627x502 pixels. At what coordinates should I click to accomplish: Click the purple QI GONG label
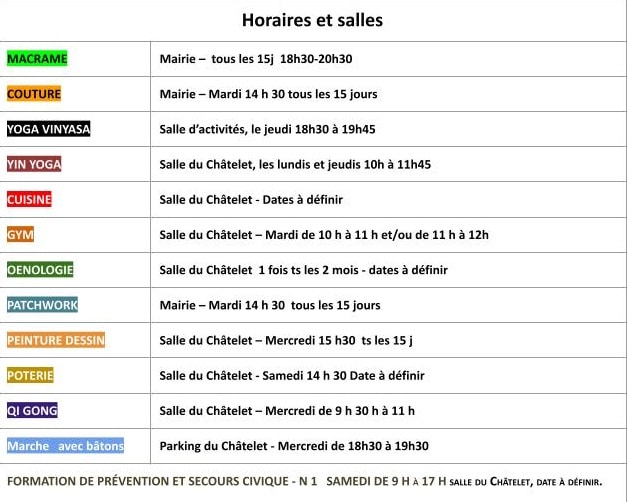(x=32, y=410)
